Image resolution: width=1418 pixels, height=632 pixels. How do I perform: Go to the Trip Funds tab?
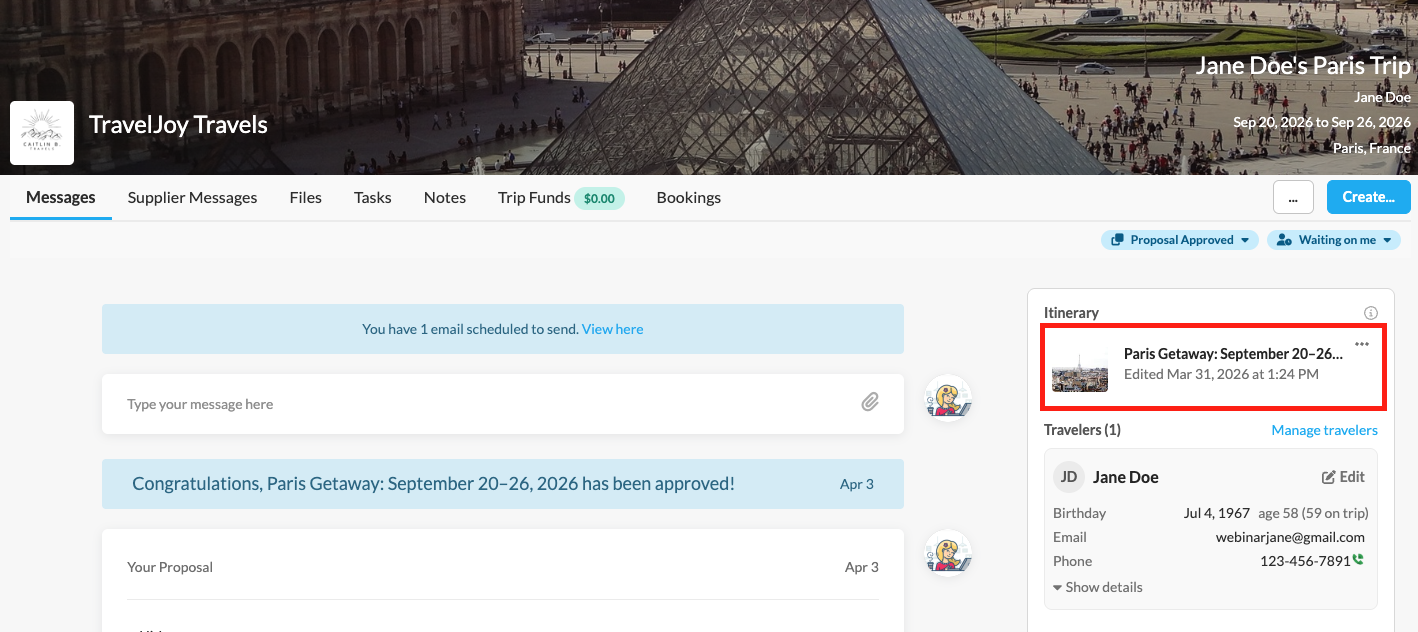pyautogui.click(x=534, y=197)
